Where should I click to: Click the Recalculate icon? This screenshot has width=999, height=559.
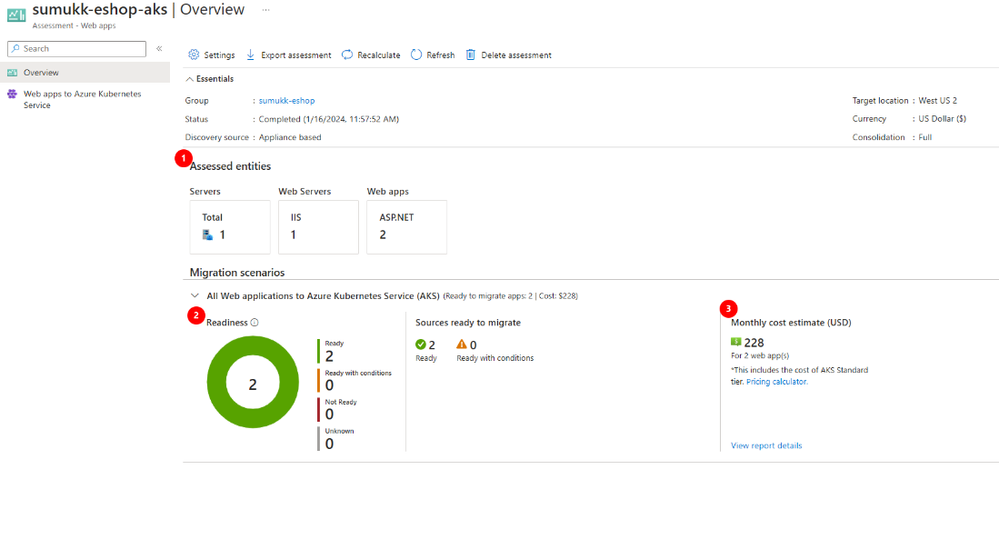click(347, 55)
